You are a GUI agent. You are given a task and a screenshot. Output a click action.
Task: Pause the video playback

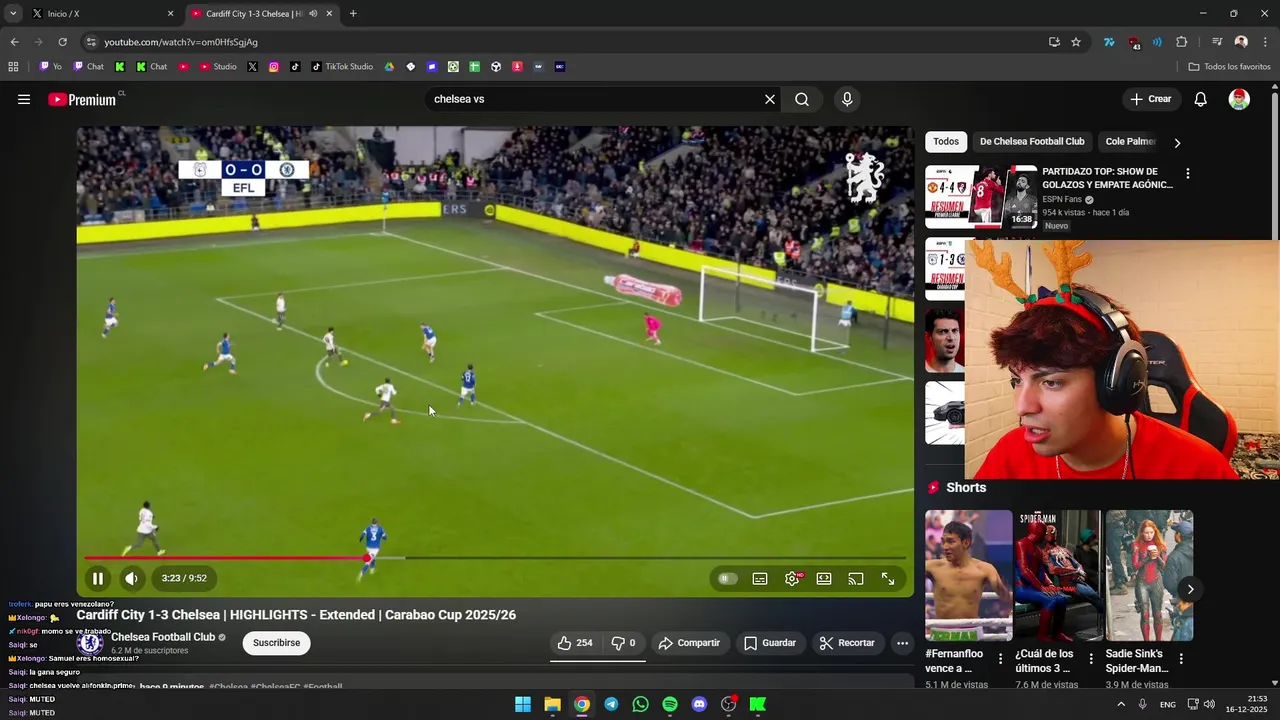coord(98,578)
